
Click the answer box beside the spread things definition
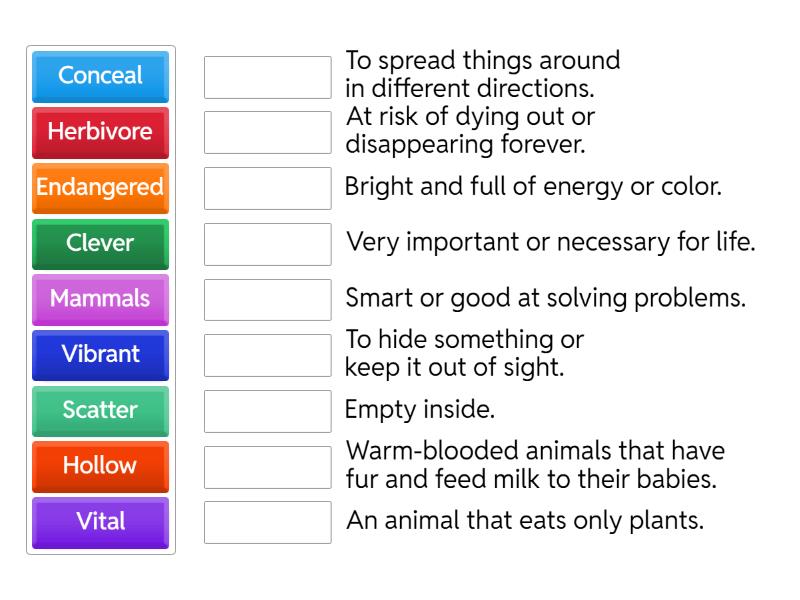(x=267, y=74)
